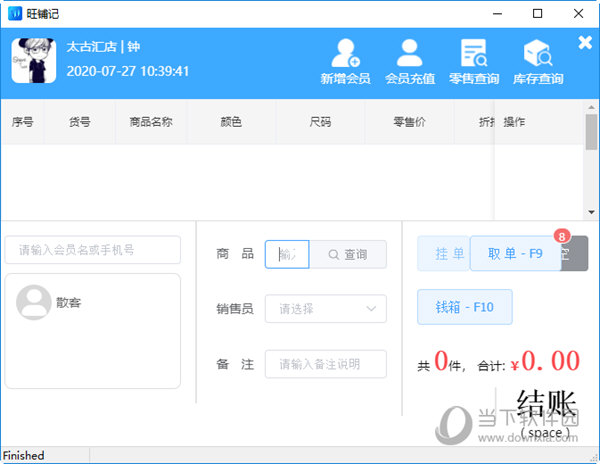Click the 查询 search button

(348, 254)
